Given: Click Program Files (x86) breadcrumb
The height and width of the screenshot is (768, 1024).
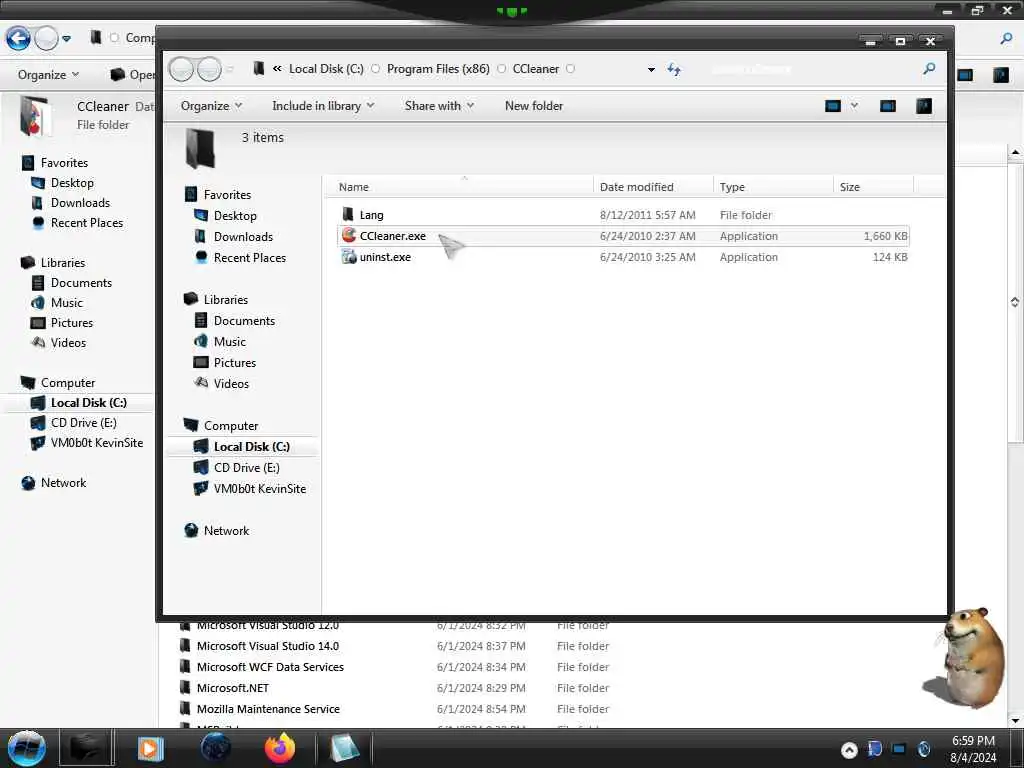Looking at the screenshot, I should coord(438,69).
